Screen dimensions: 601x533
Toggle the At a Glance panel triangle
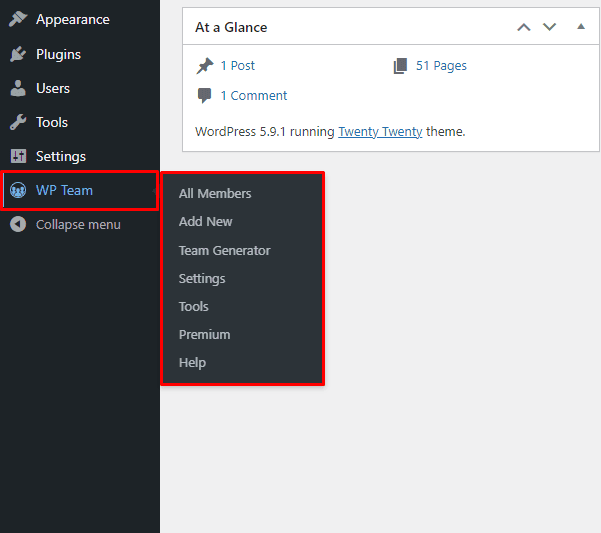coord(581,27)
